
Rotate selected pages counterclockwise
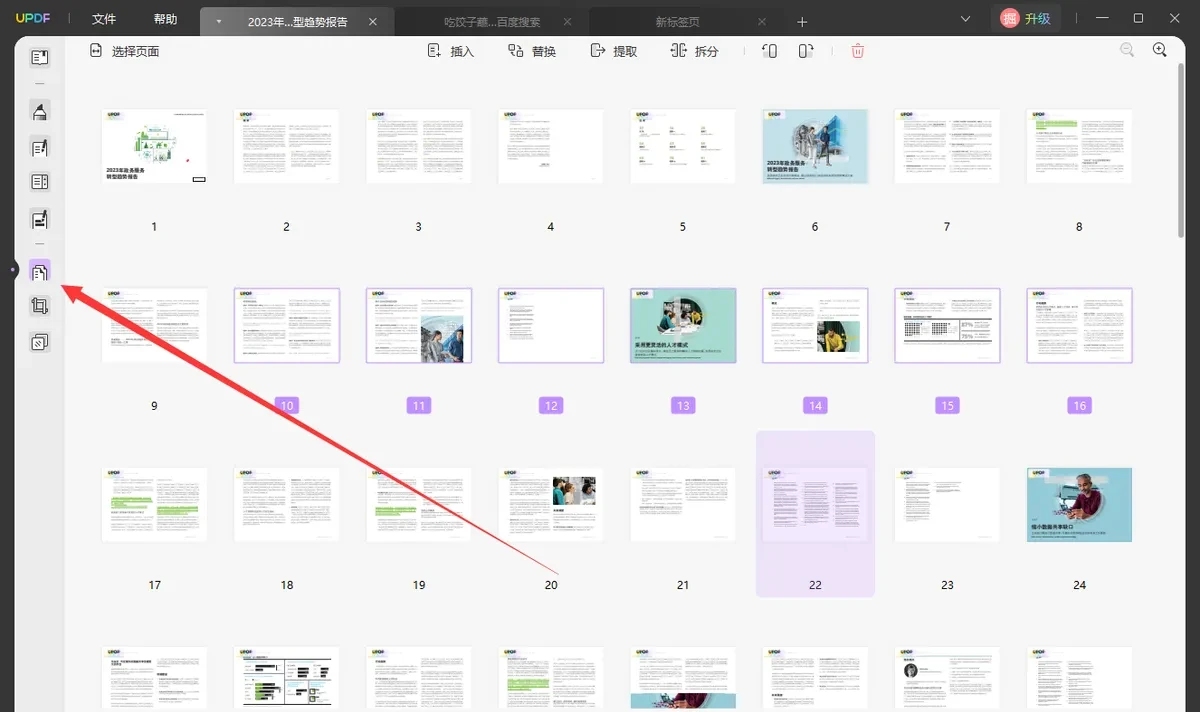coord(769,51)
